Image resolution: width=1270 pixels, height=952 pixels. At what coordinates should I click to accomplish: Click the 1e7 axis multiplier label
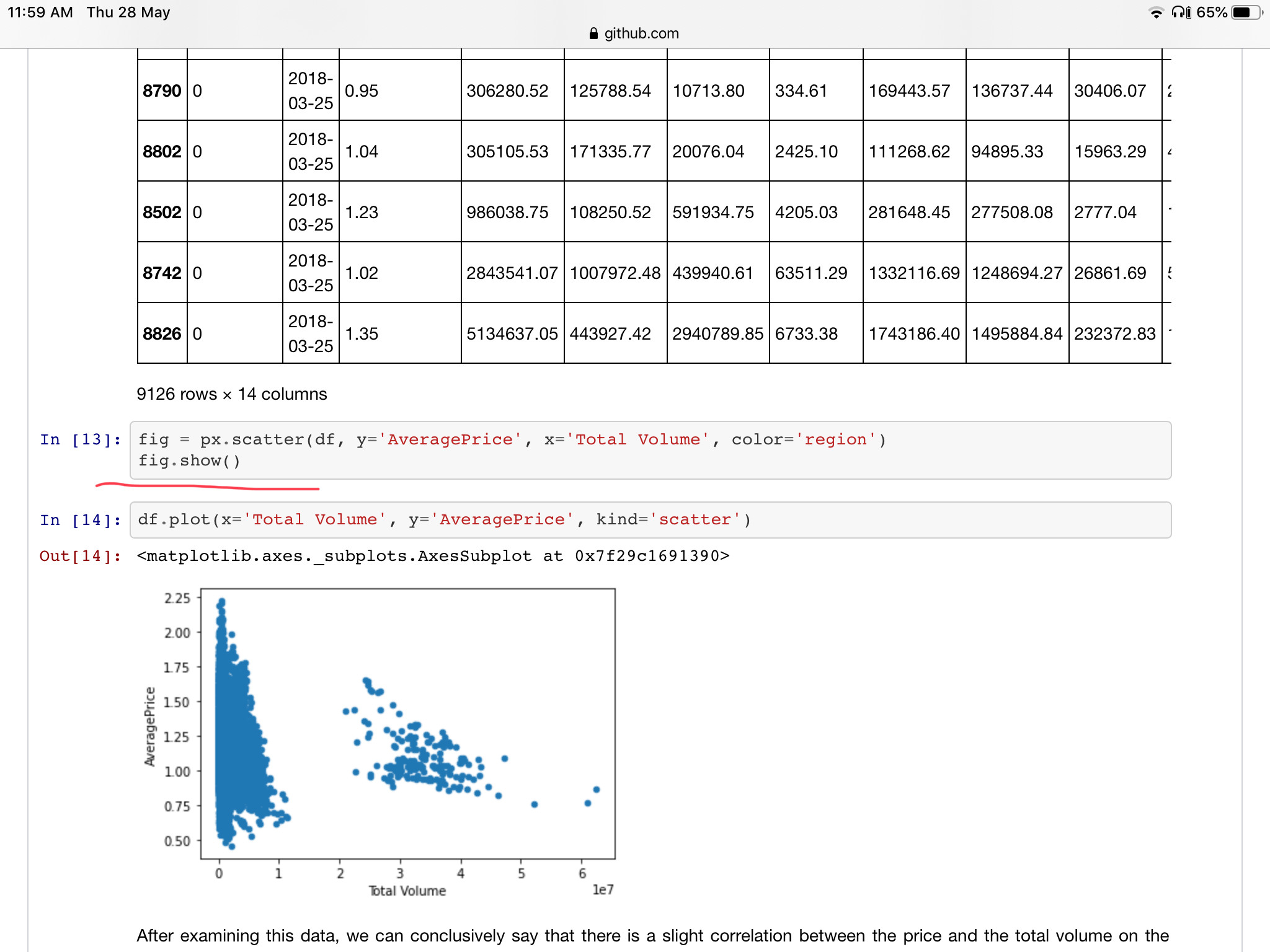[x=603, y=889]
